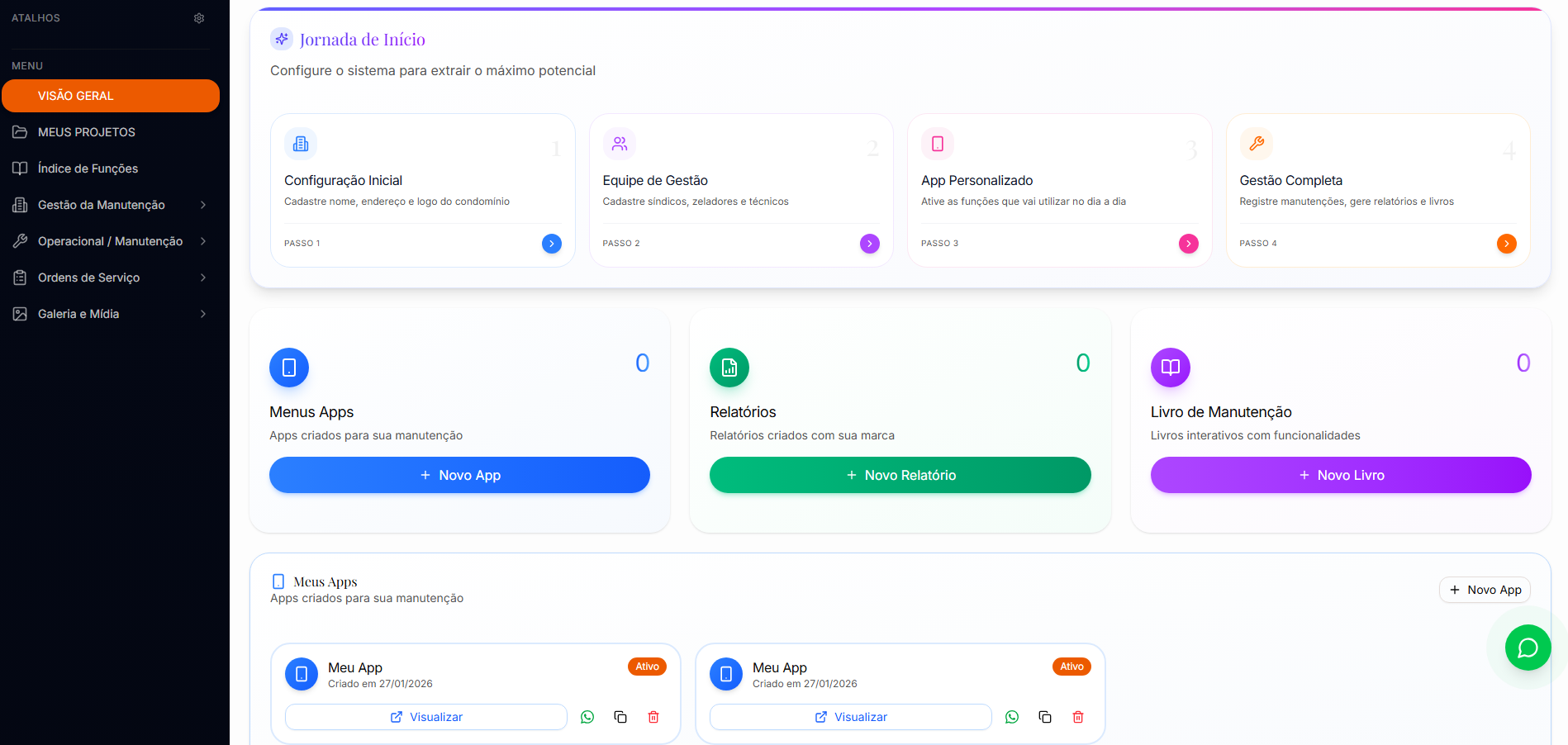
Task: Expand Operacional / Manutenção submenu arrow
Action: coord(203,241)
